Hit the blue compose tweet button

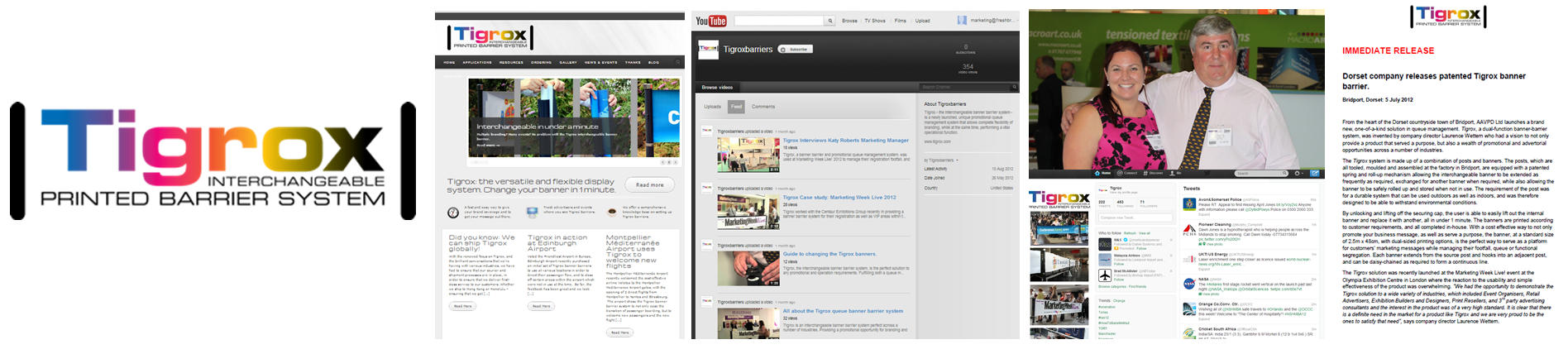pos(1315,173)
